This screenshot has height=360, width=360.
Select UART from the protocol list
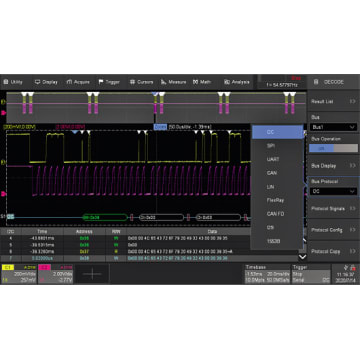(277, 159)
